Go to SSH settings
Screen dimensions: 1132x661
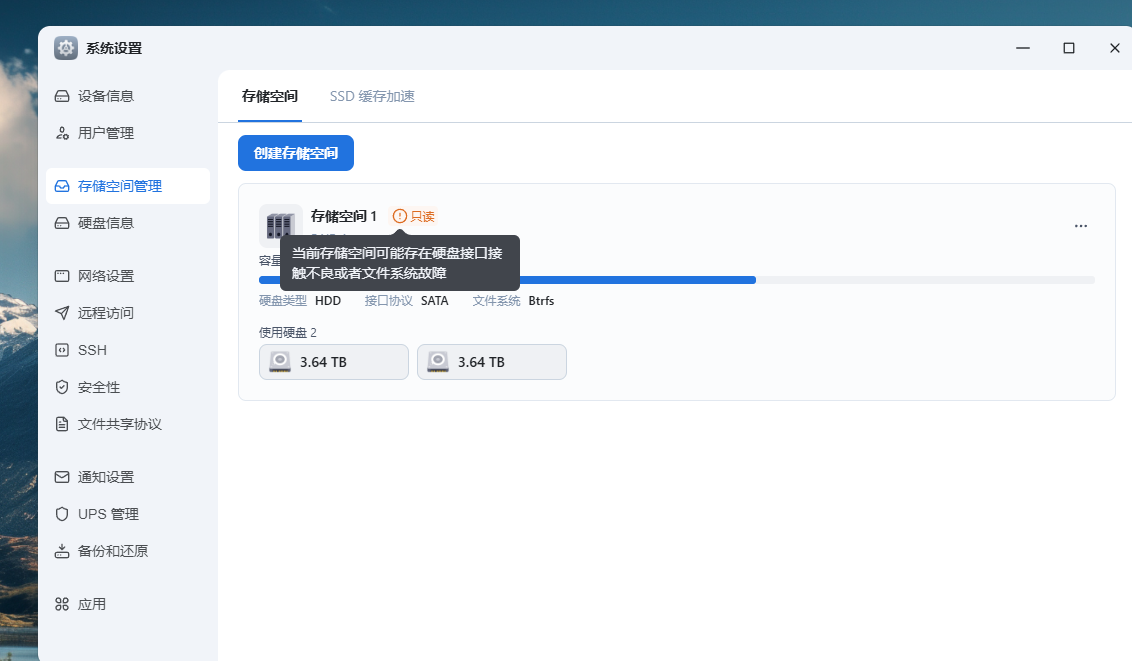[128, 350]
